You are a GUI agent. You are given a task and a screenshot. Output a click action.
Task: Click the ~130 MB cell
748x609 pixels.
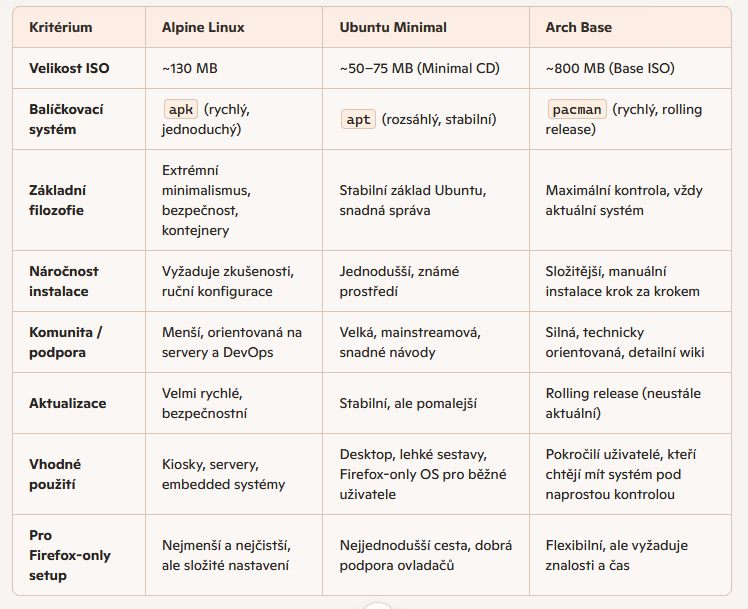(x=190, y=69)
